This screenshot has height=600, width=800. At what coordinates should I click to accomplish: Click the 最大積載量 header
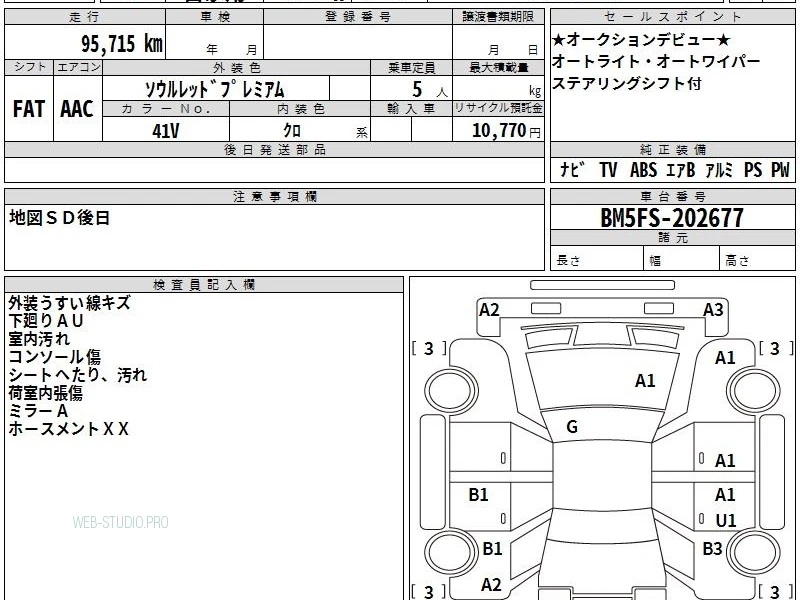pyautogui.click(x=498, y=67)
